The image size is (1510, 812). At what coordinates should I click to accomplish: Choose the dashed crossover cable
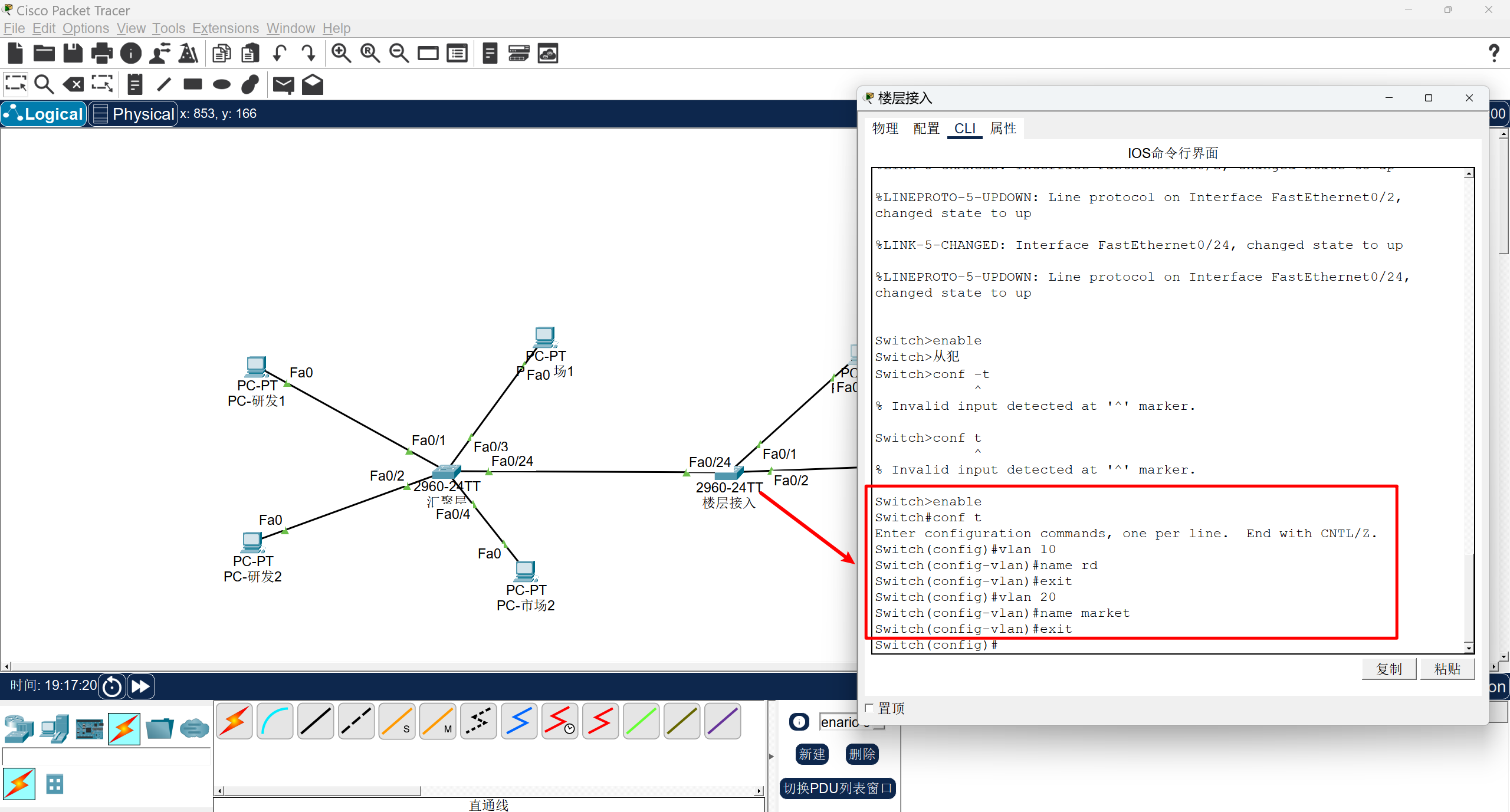tap(356, 721)
